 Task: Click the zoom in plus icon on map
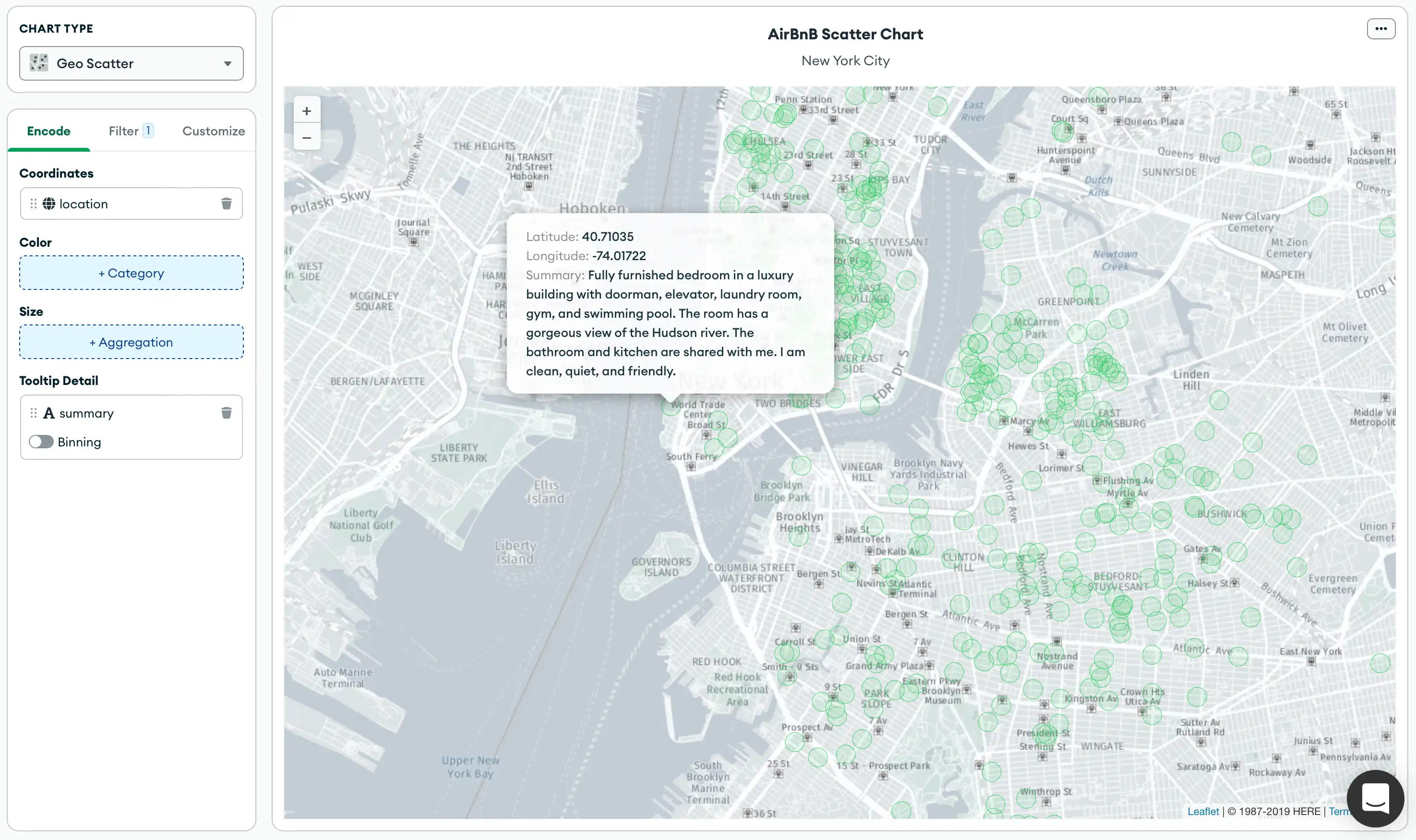[306, 110]
